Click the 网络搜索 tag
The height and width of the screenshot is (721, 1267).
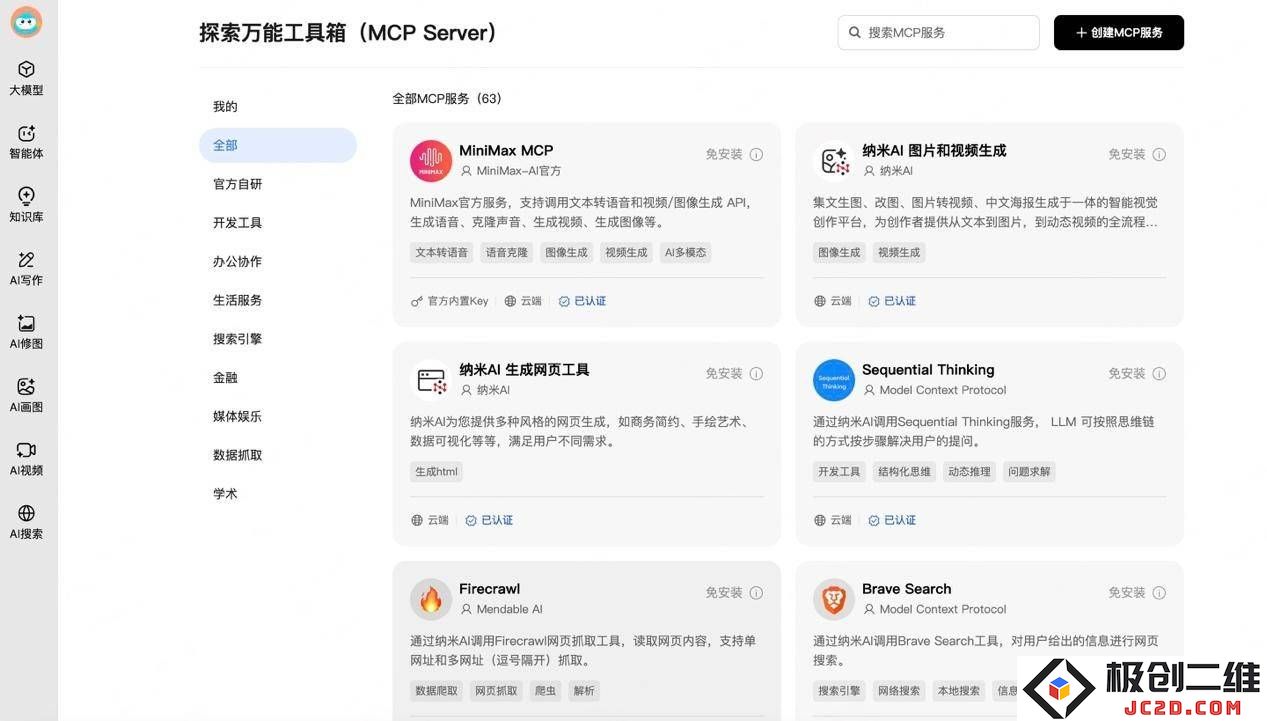pyautogui.click(x=899, y=691)
